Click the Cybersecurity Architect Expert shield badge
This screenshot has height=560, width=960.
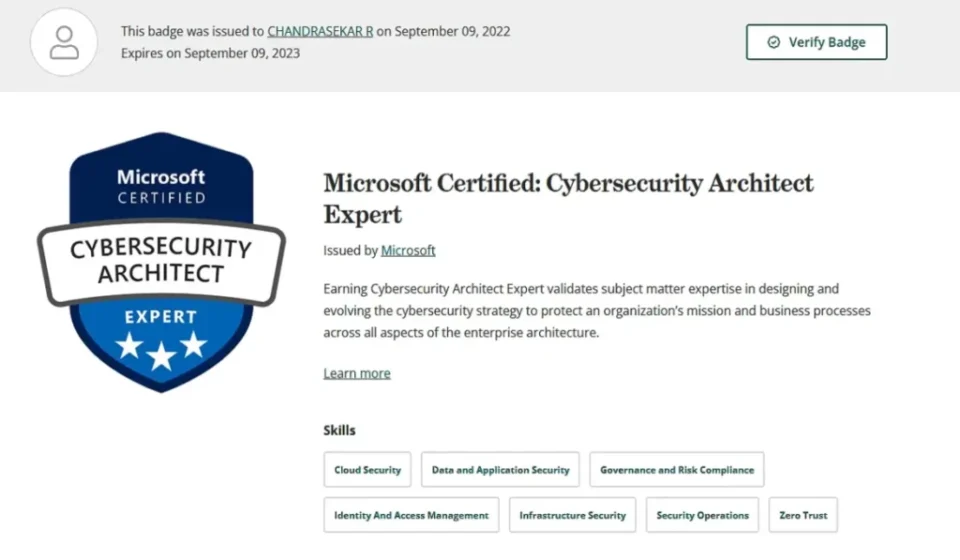pyautogui.click(x=161, y=262)
